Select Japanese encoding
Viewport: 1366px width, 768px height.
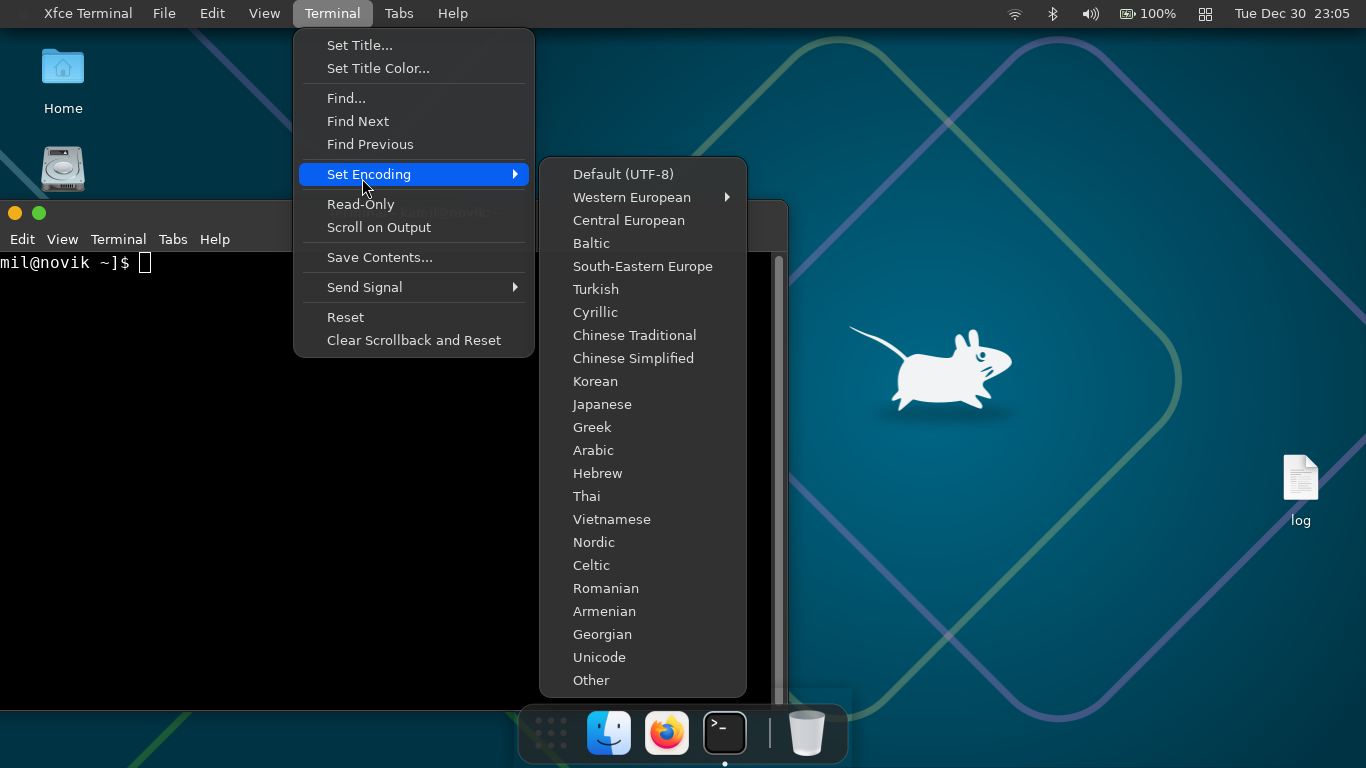tap(643, 404)
